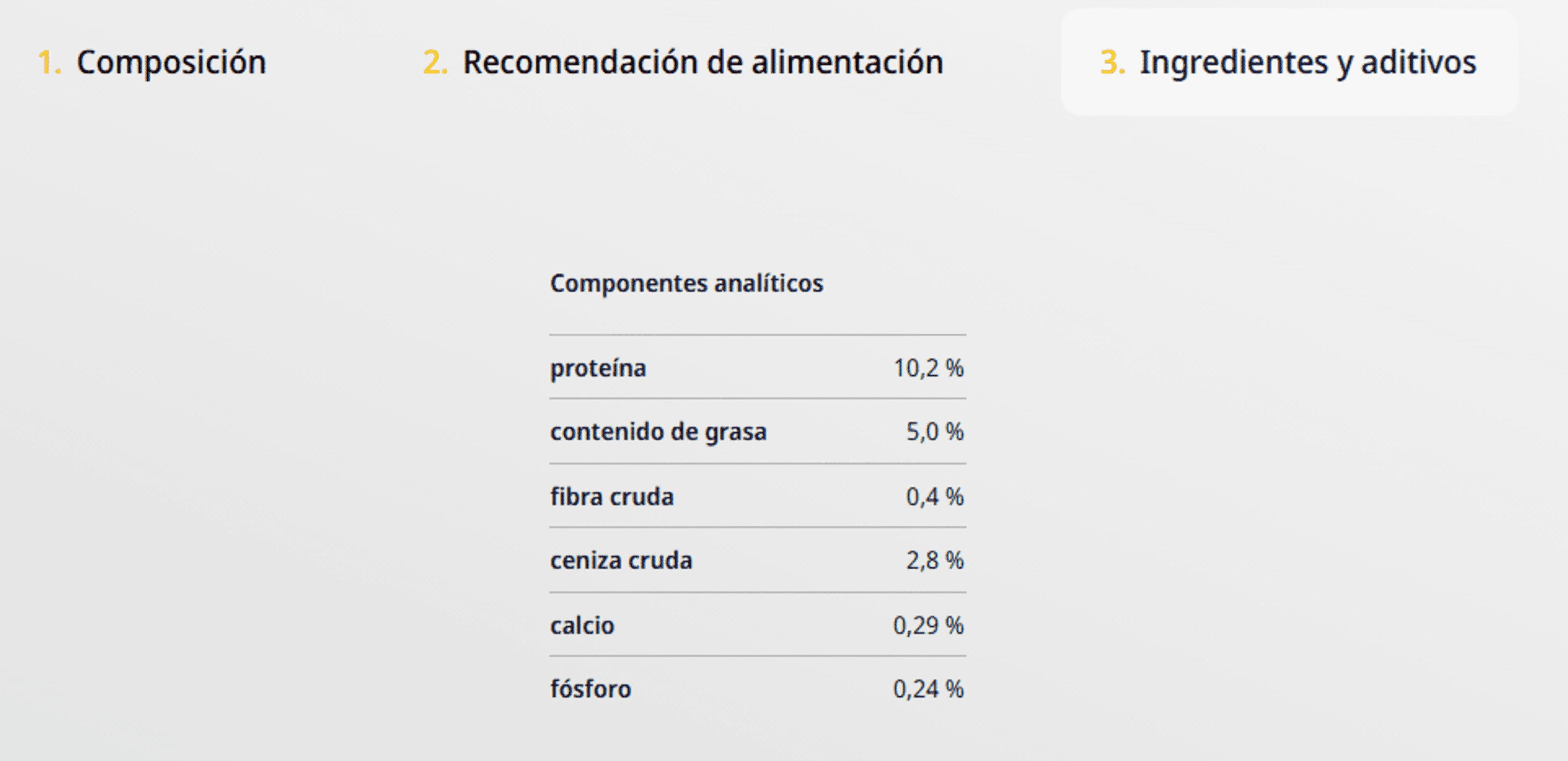Click the Componentes analíticos heading
The height and width of the screenshot is (761, 1568).
click(x=687, y=283)
